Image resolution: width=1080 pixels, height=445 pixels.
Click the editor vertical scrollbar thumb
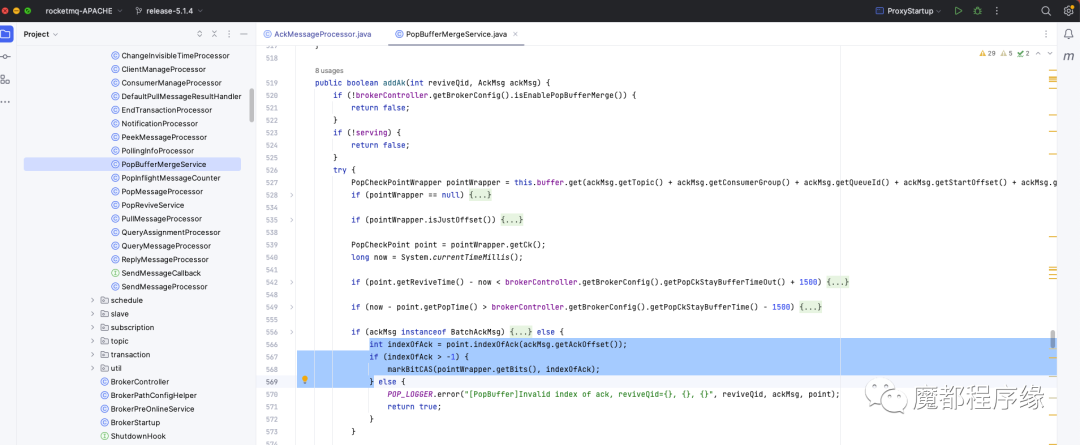coord(1052,339)
